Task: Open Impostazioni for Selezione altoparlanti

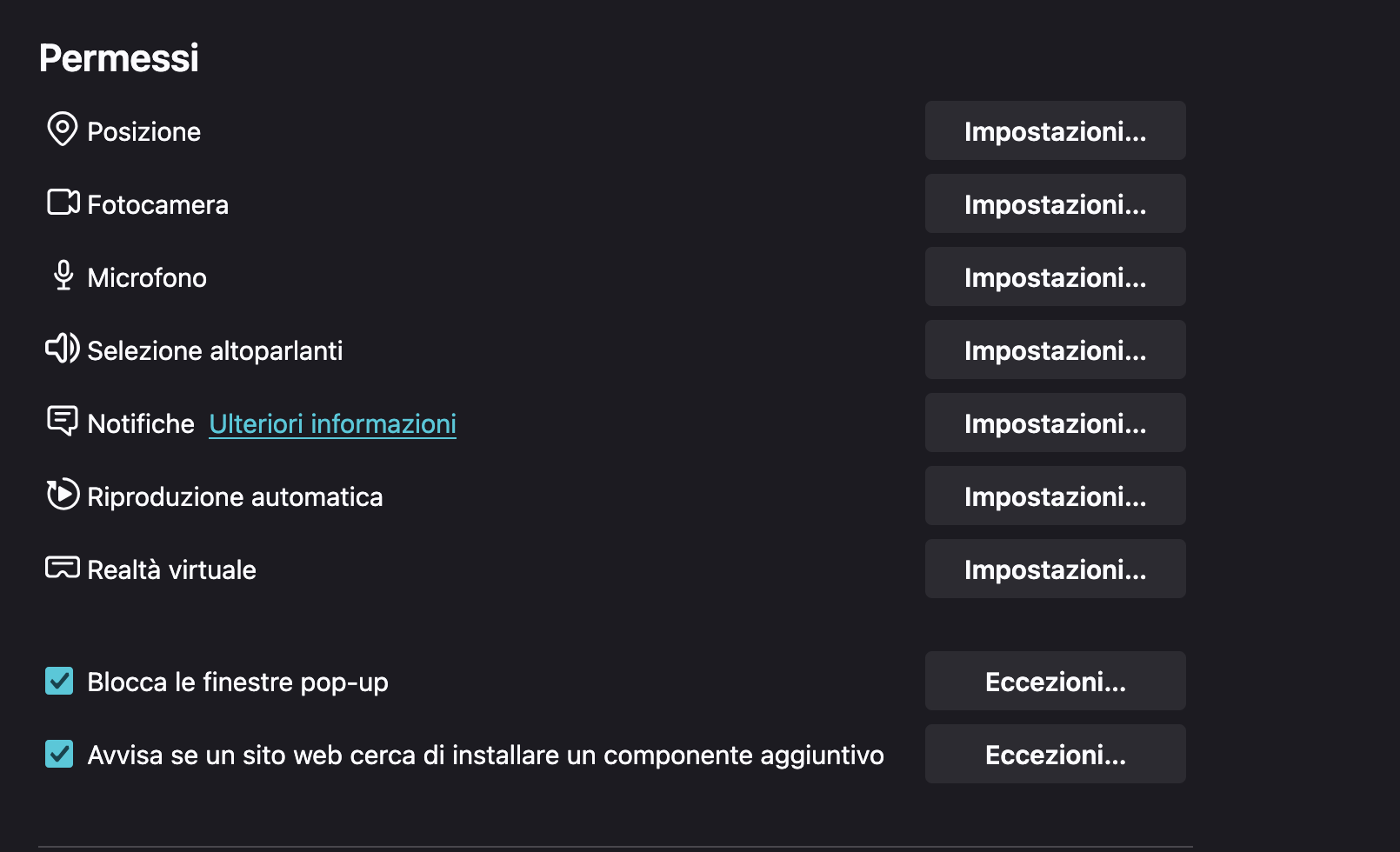Action: click(1055, 350)
